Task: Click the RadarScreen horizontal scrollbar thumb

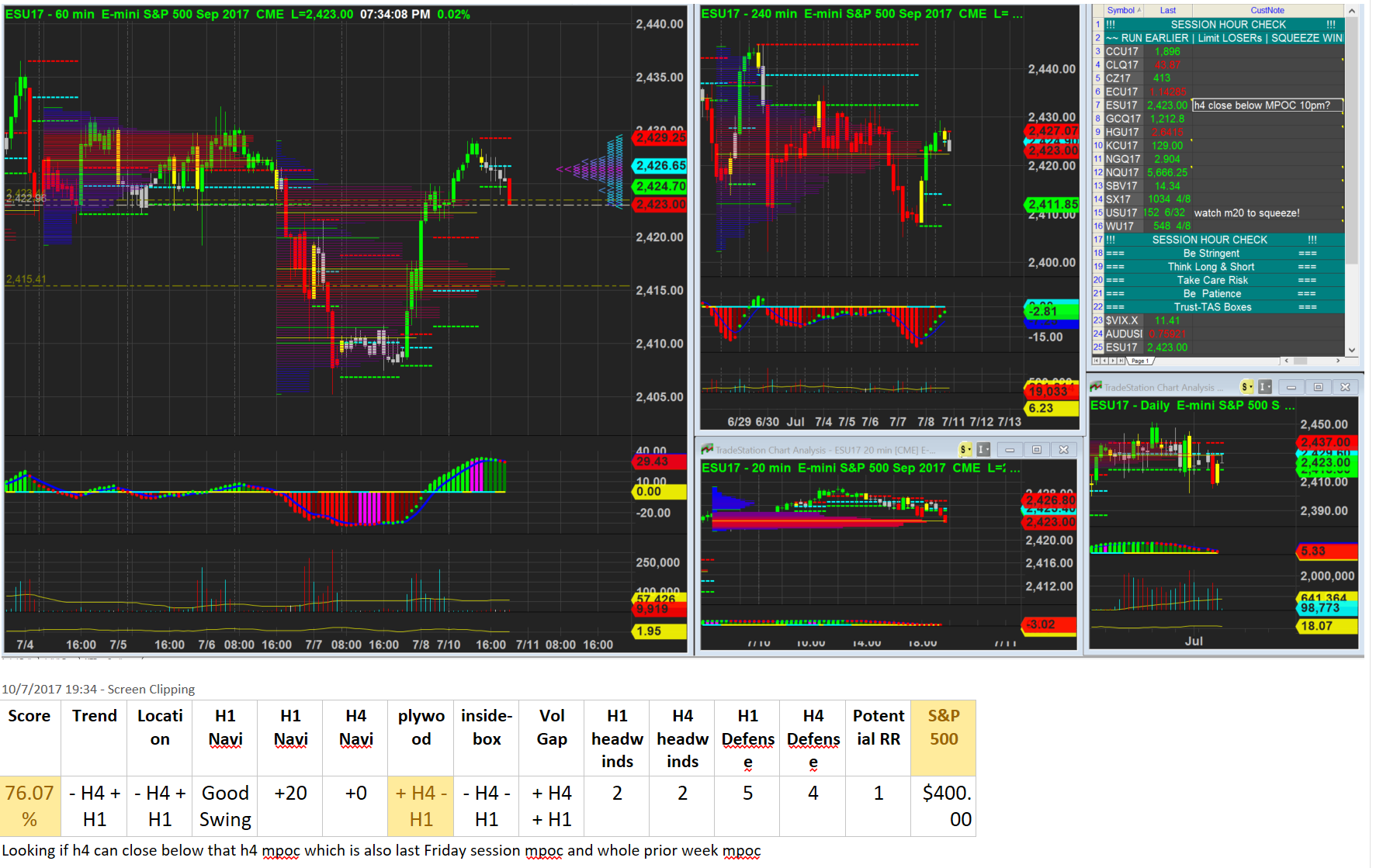Action: click(x=1301, y=361)
